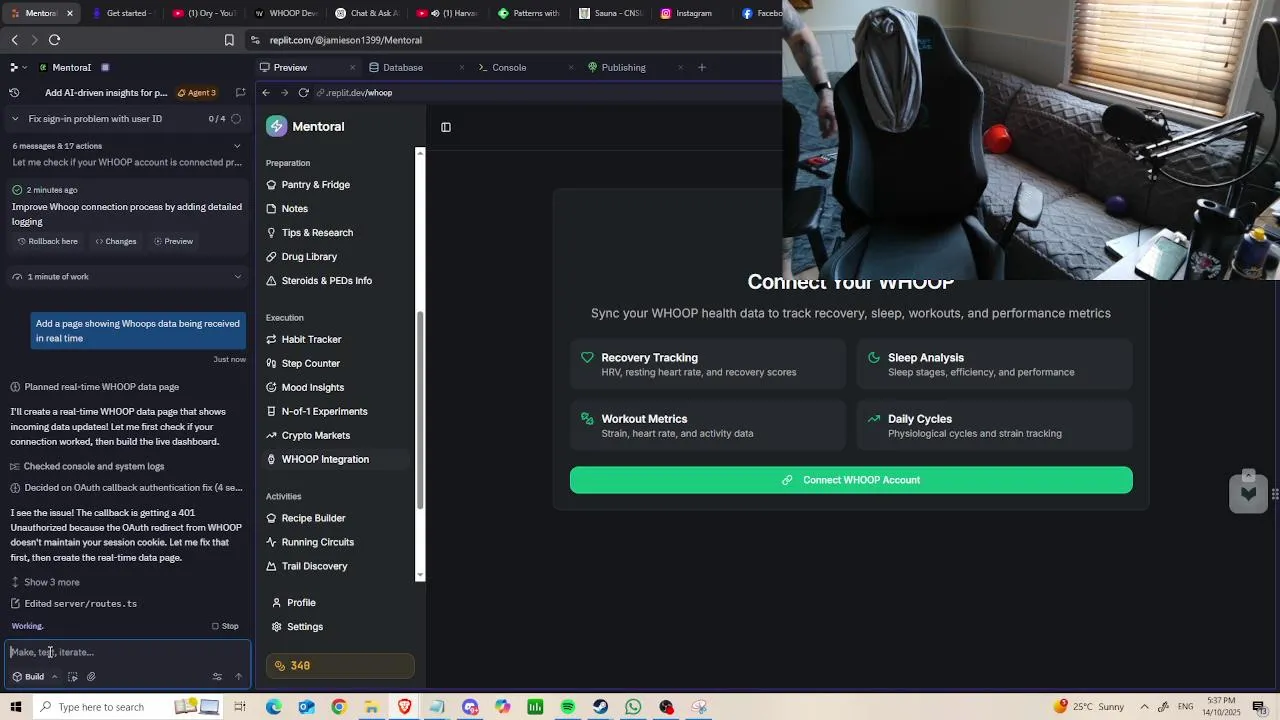Click the 0 / 4 task progress circle
The height and width of the screenshot is (720, 1280).
[236, 119]
